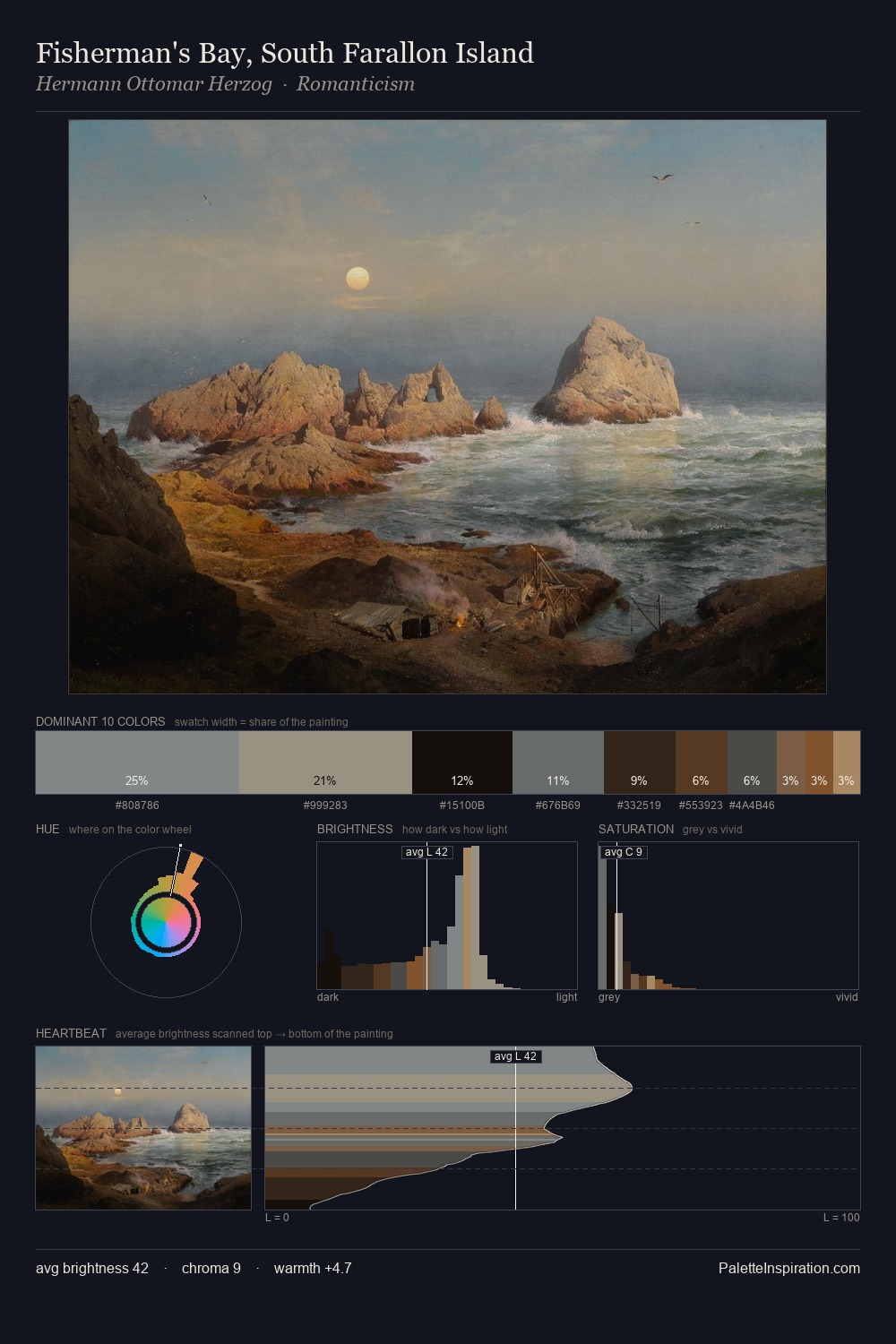Screen dimensions: 896x1344
Task: Select the #332519 brown swatch showing 9%
Action: pyautogui.click(x=640, y=762)
